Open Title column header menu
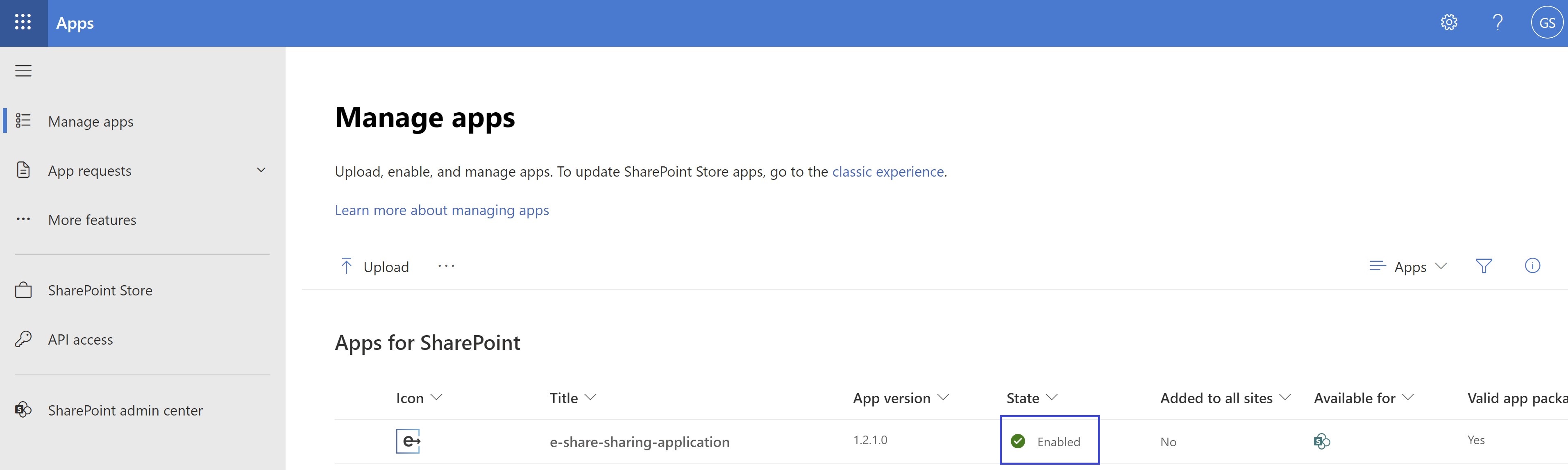Screen dimensions: 1568x470 point(573,398)
